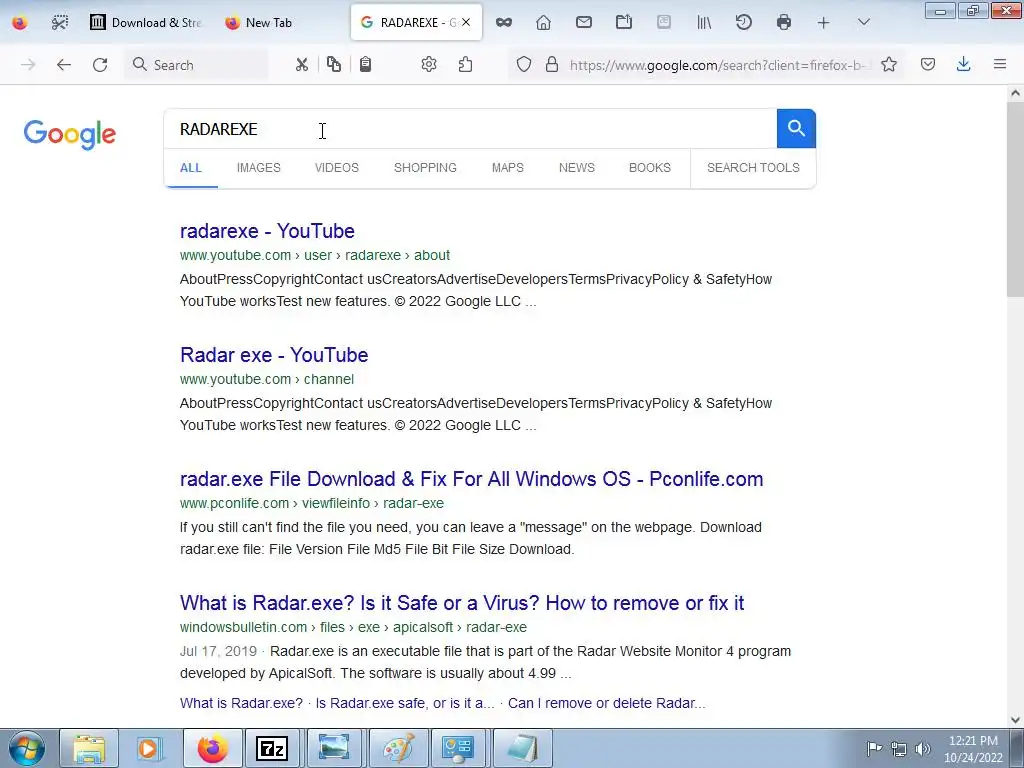Open settings via gear icon

point(428,64)
